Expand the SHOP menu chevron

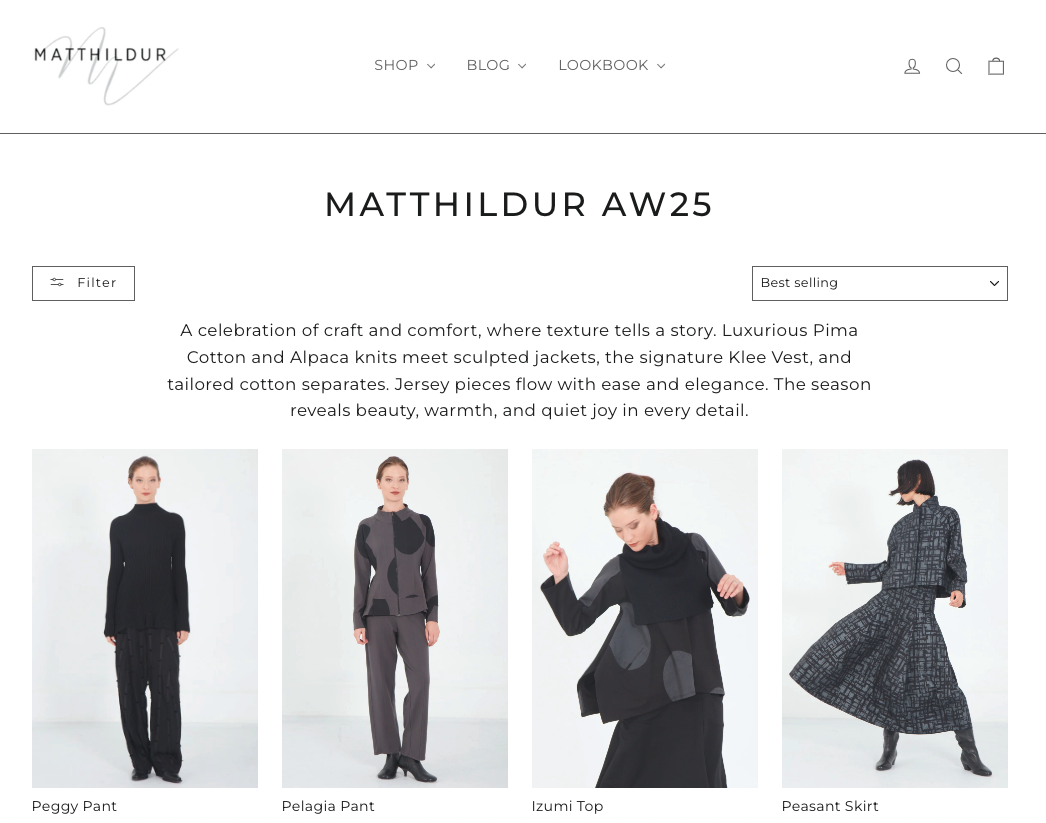(431, 65)
